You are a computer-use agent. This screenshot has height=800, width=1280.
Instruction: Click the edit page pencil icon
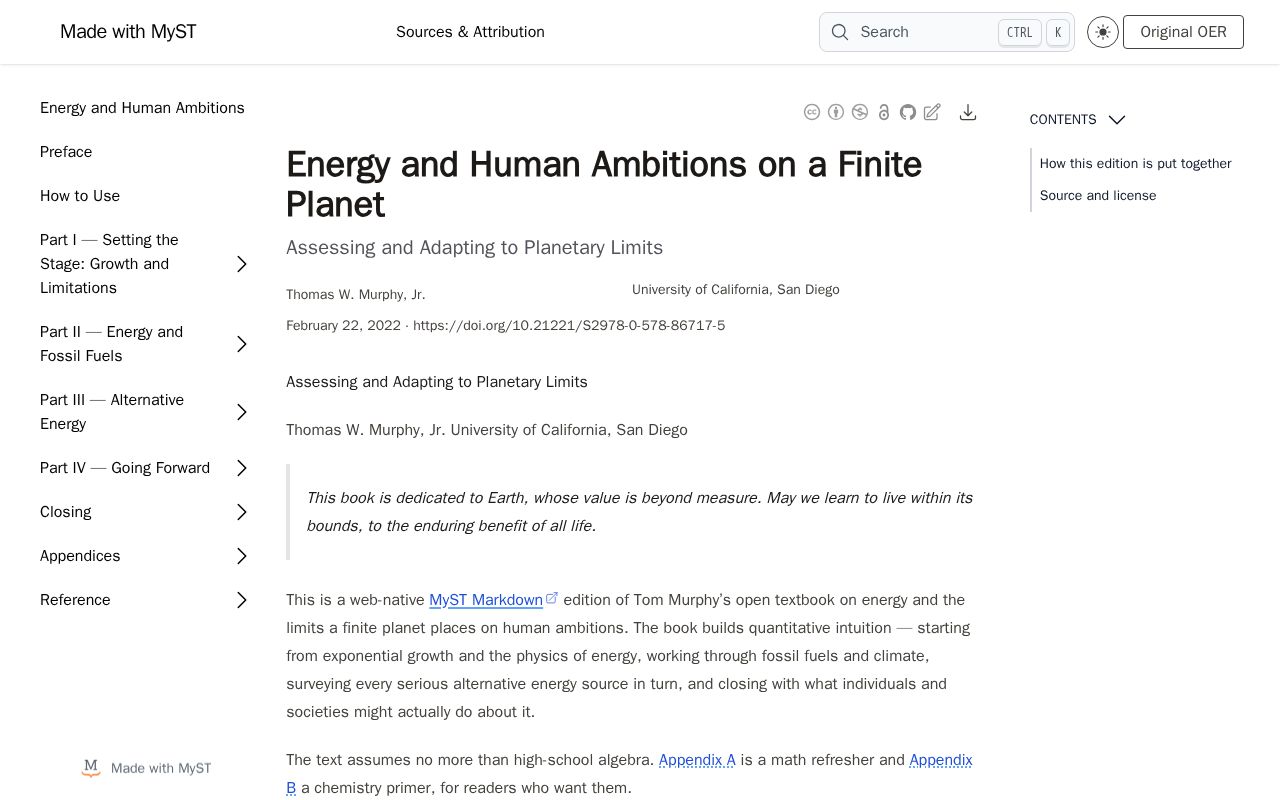tap(932, 112)
